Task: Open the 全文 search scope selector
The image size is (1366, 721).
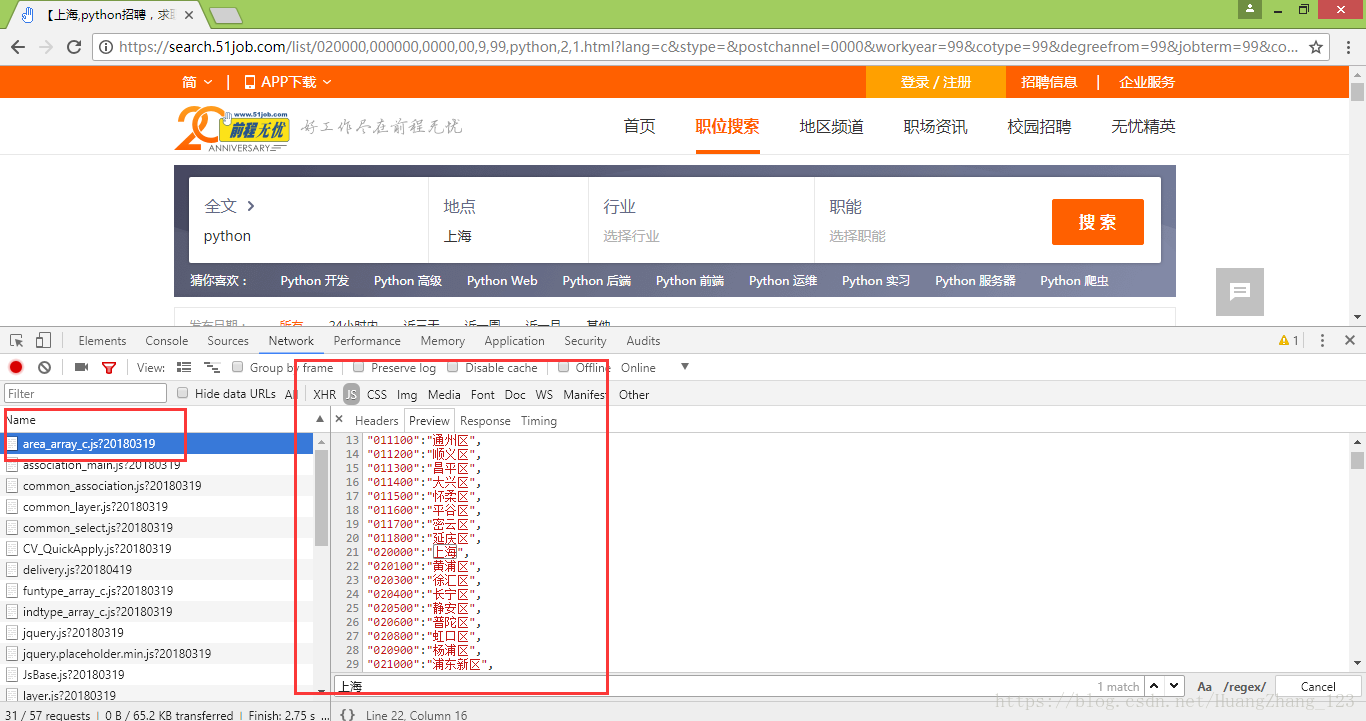Action: pyautogui.click(x=230, y=206)
